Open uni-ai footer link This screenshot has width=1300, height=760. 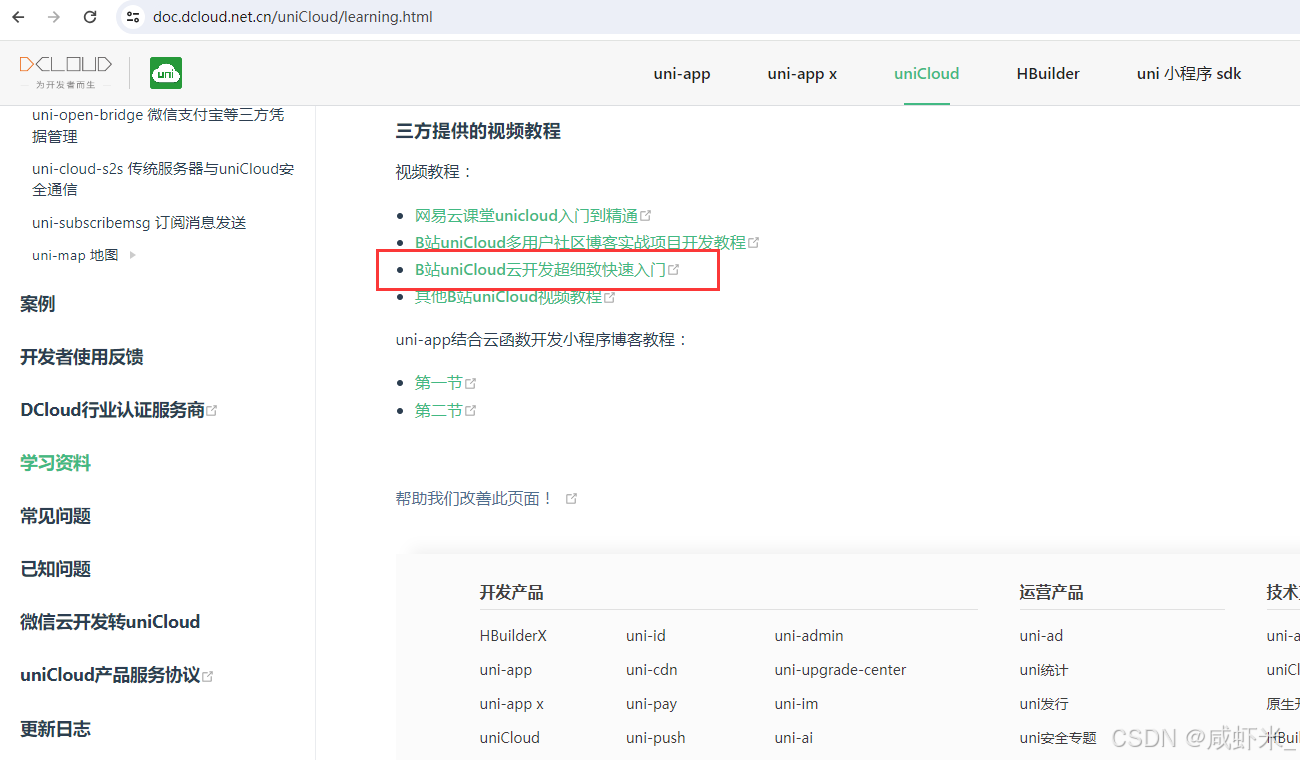793,738
